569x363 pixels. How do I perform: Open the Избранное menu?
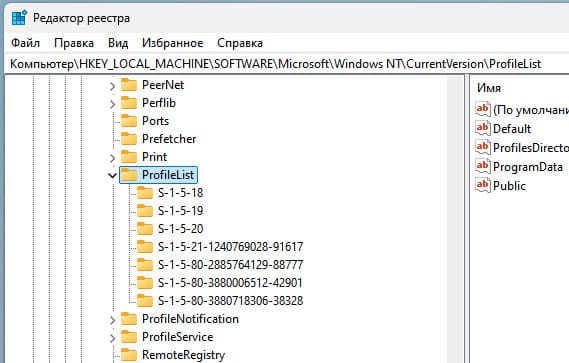click(172, 43)
